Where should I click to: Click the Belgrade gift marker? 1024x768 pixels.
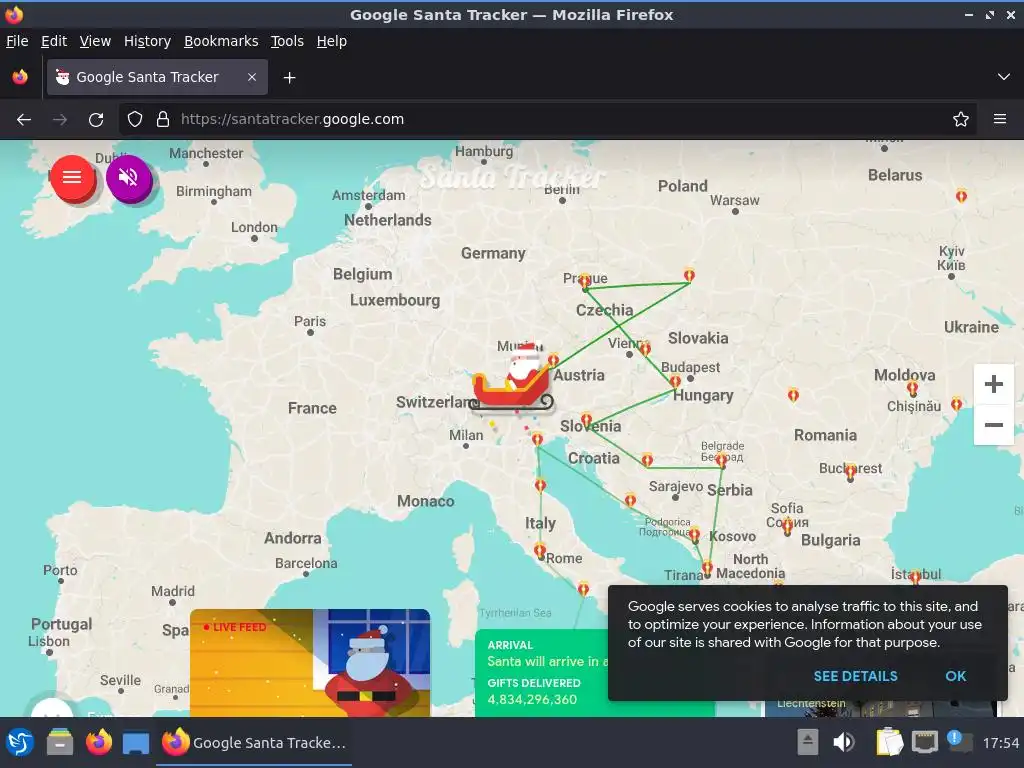721,460
